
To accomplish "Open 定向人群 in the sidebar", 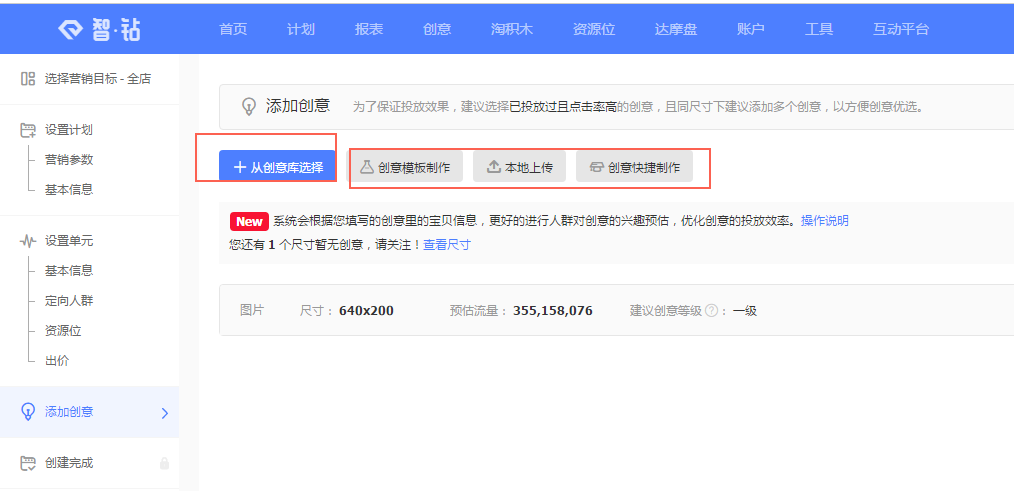I will point(69,301).
